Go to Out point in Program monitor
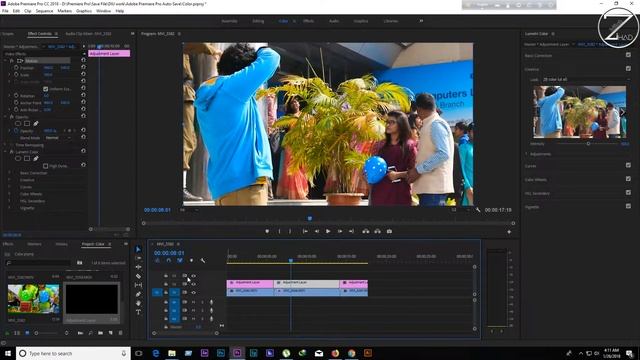Image resolution: width=640 pixels, height=360 pixels. point(351,231)
